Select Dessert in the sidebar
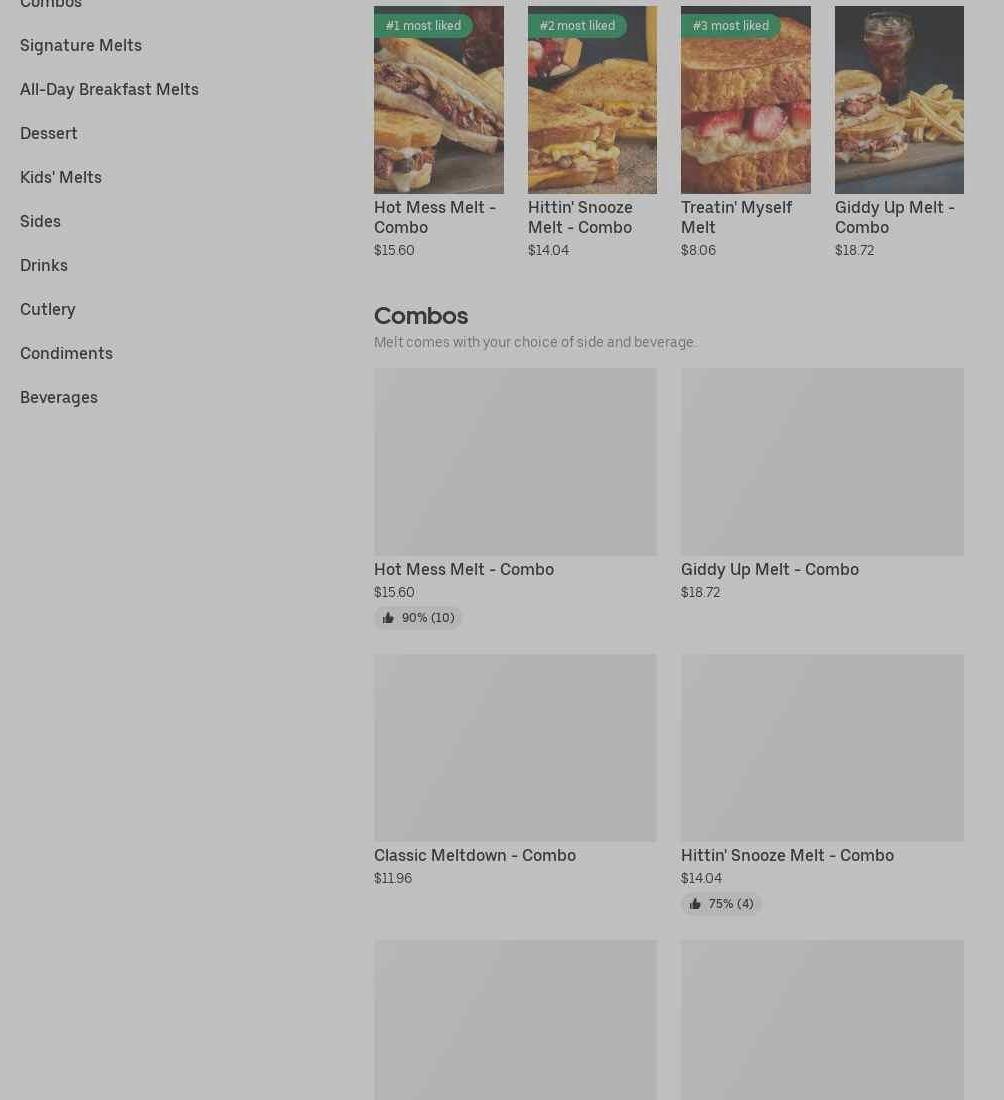 coord(48,133)
